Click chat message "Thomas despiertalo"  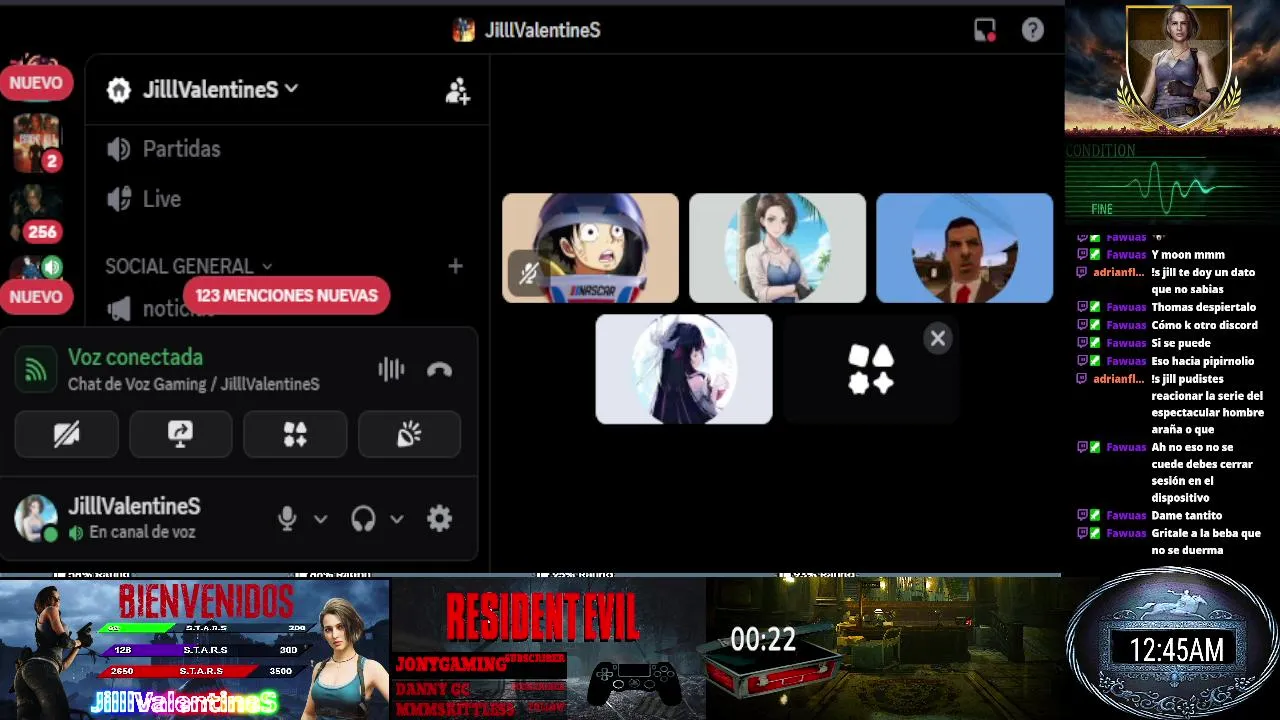click(x=1203, y=307)
